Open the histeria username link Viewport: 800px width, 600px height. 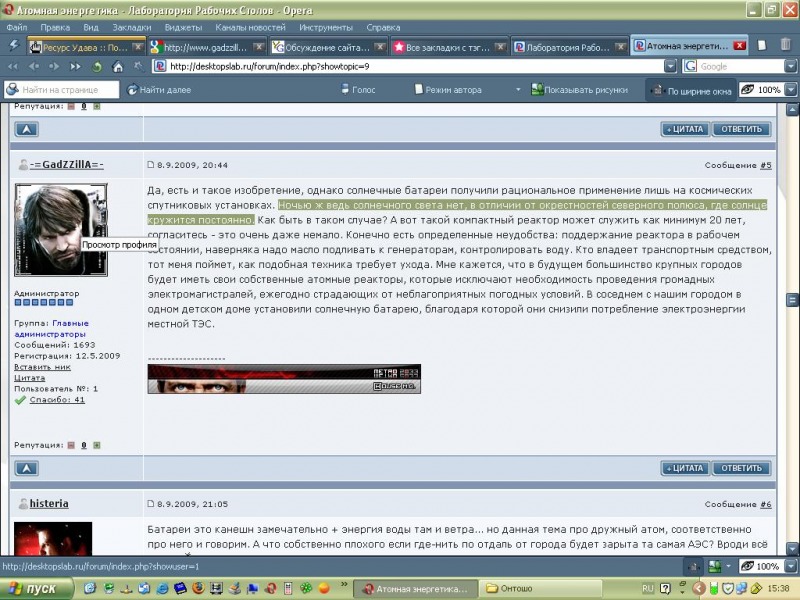click(49, 504)
